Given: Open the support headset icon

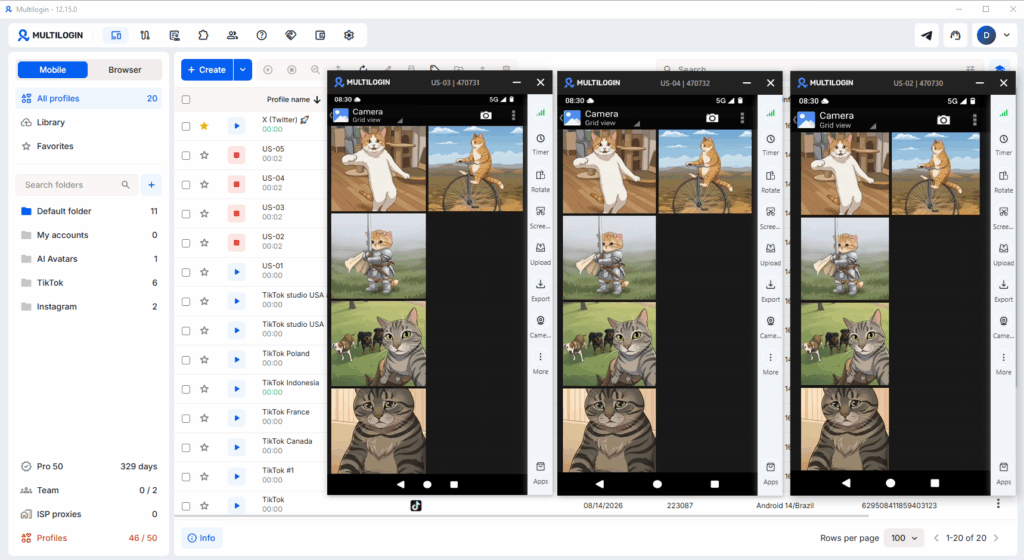Looking at the screenshot, I should [x=955, y=35].
